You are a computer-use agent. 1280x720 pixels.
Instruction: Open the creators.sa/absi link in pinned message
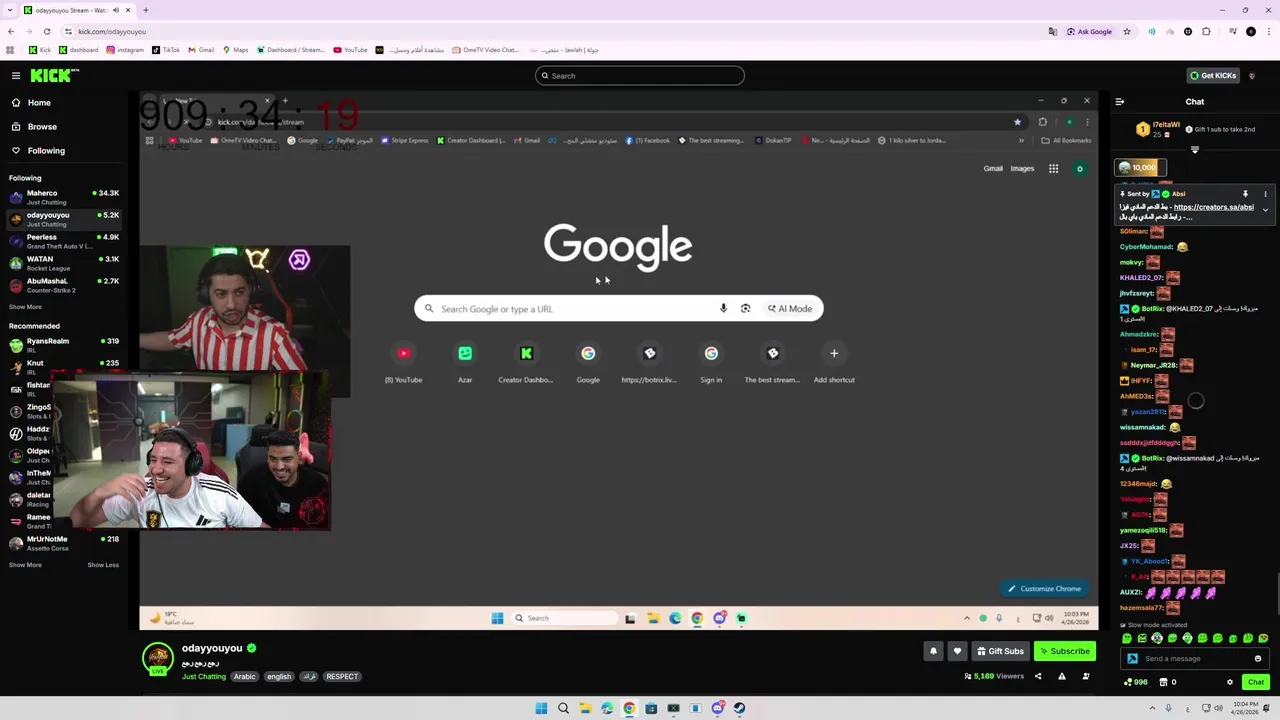(1213, 207)
